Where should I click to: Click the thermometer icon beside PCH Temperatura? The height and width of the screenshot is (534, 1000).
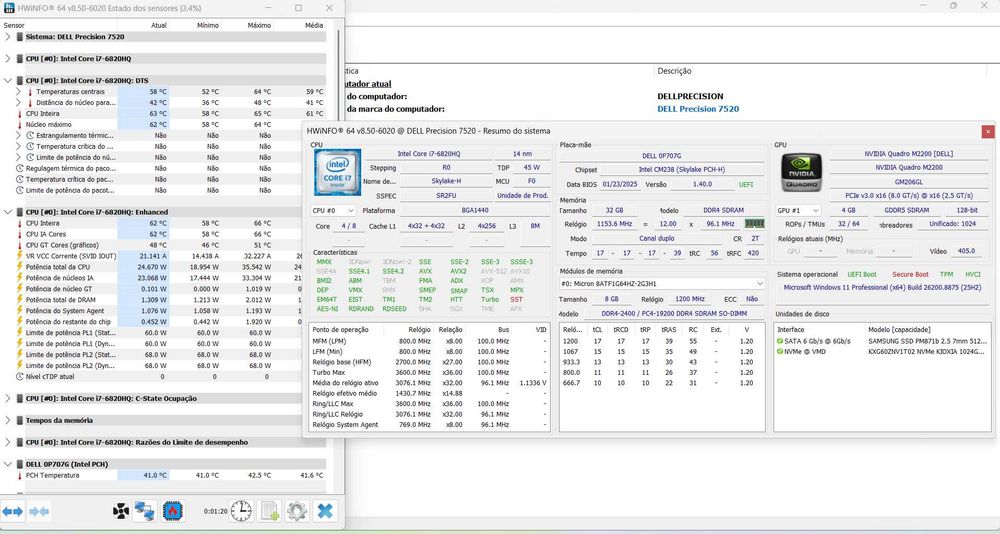19,475
